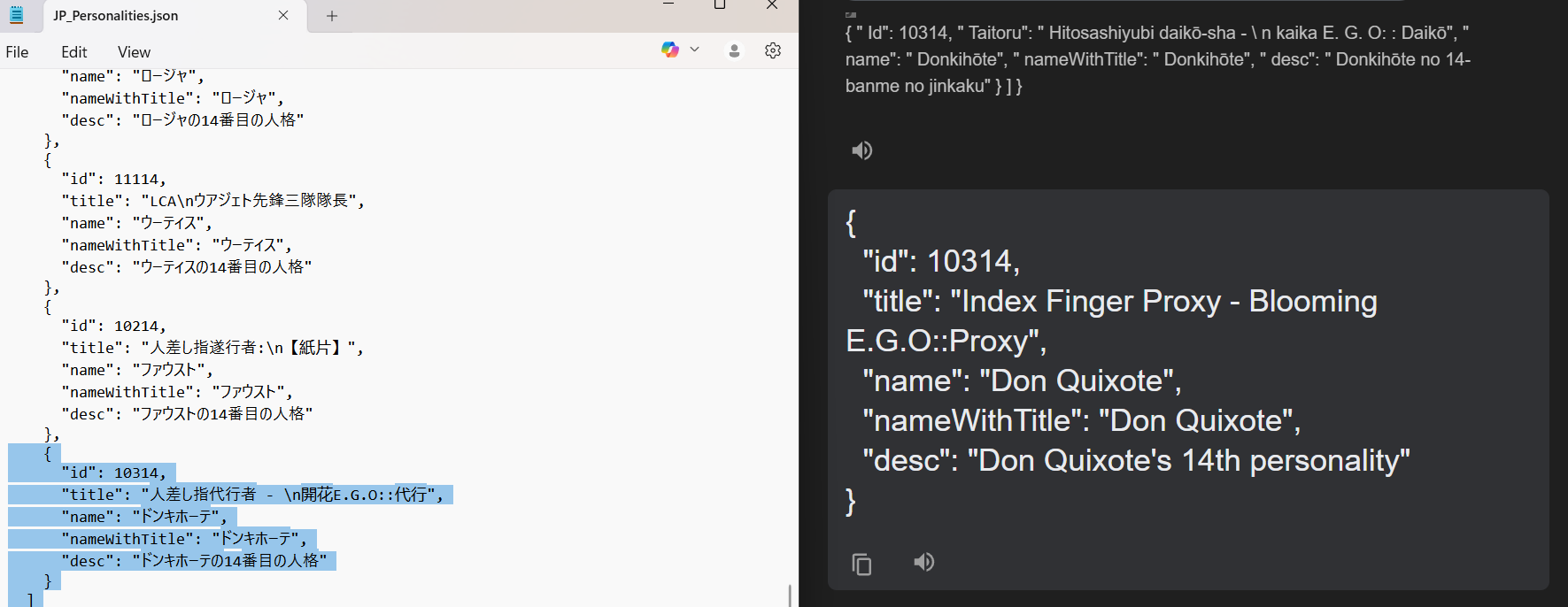Viewport: 1568px width, 607px height.
Task: Open the View menu
Action: [x=134, y=52]
